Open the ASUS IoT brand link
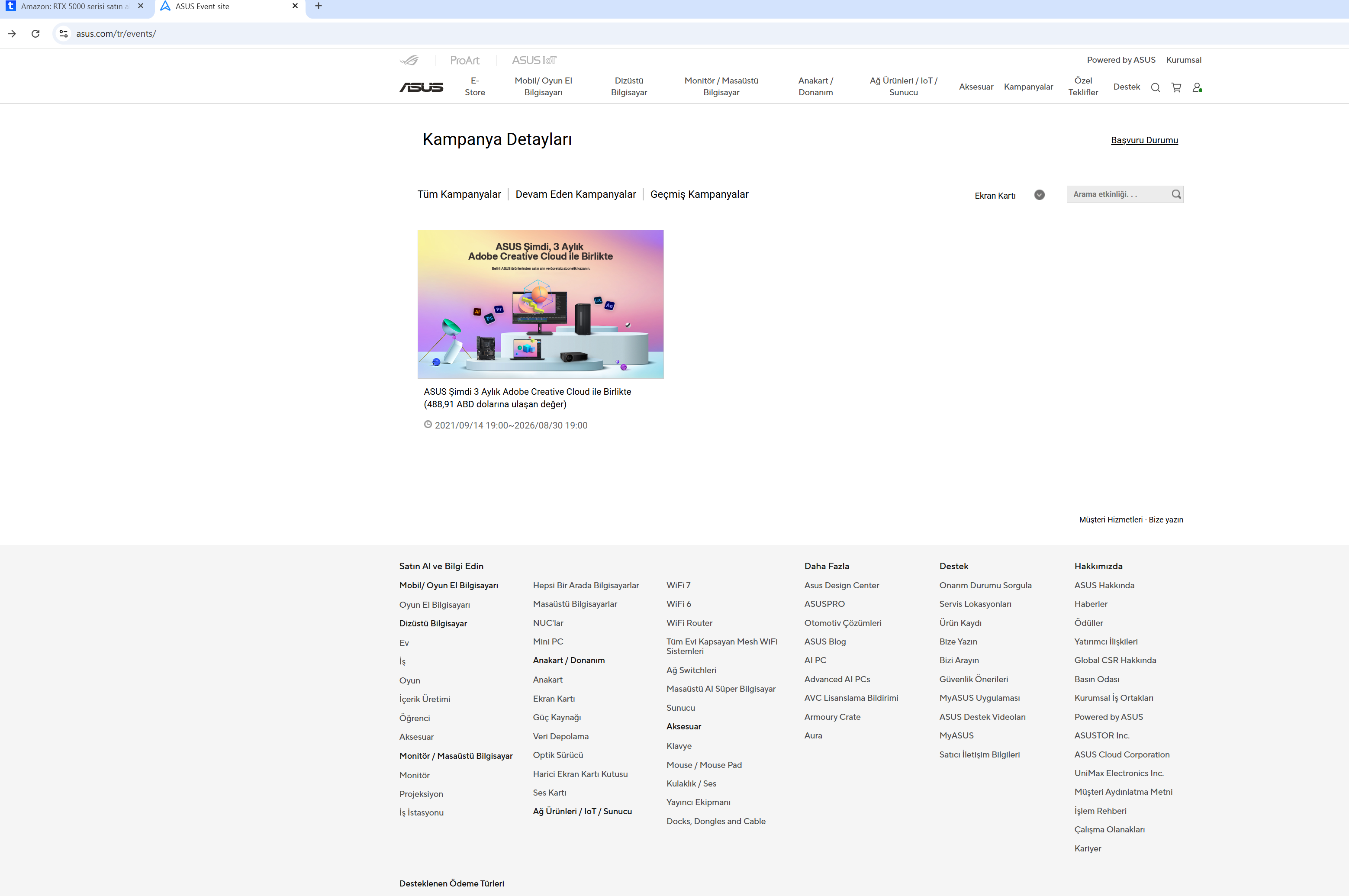 534,60
